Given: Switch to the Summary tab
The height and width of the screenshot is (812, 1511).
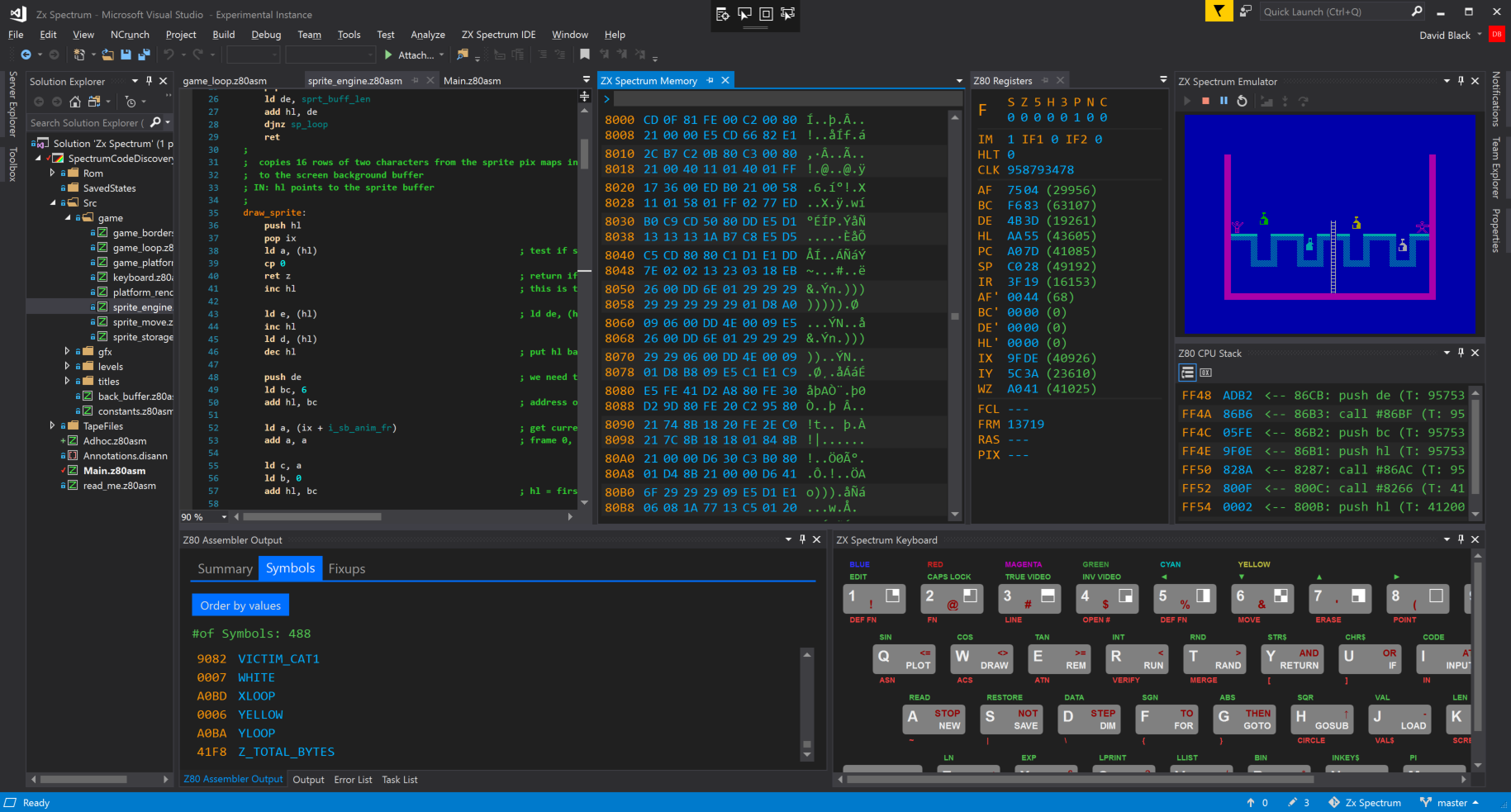Looking at the screenshot, I should click(225, 568).
